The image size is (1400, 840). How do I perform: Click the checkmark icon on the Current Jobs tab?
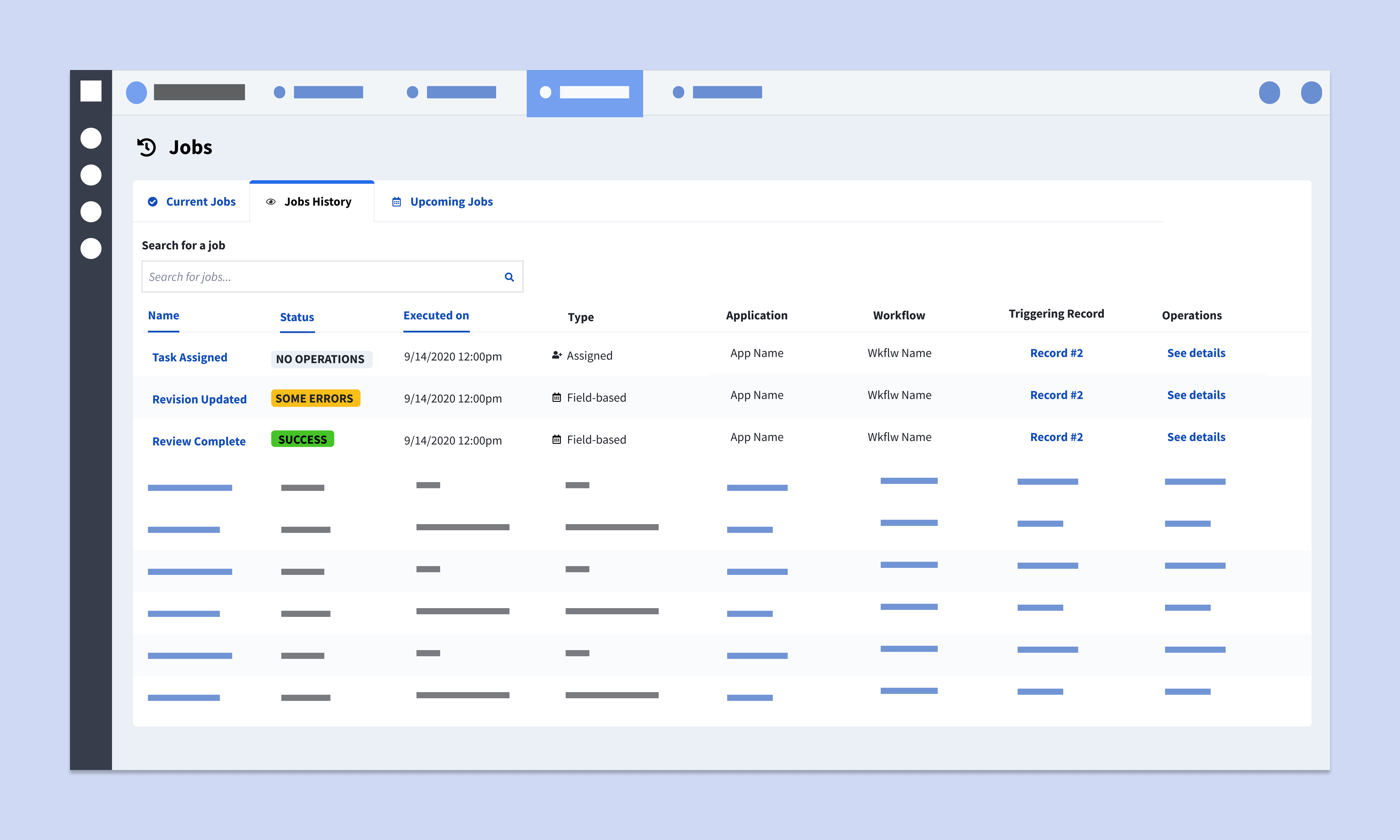[x=153, y=201]
